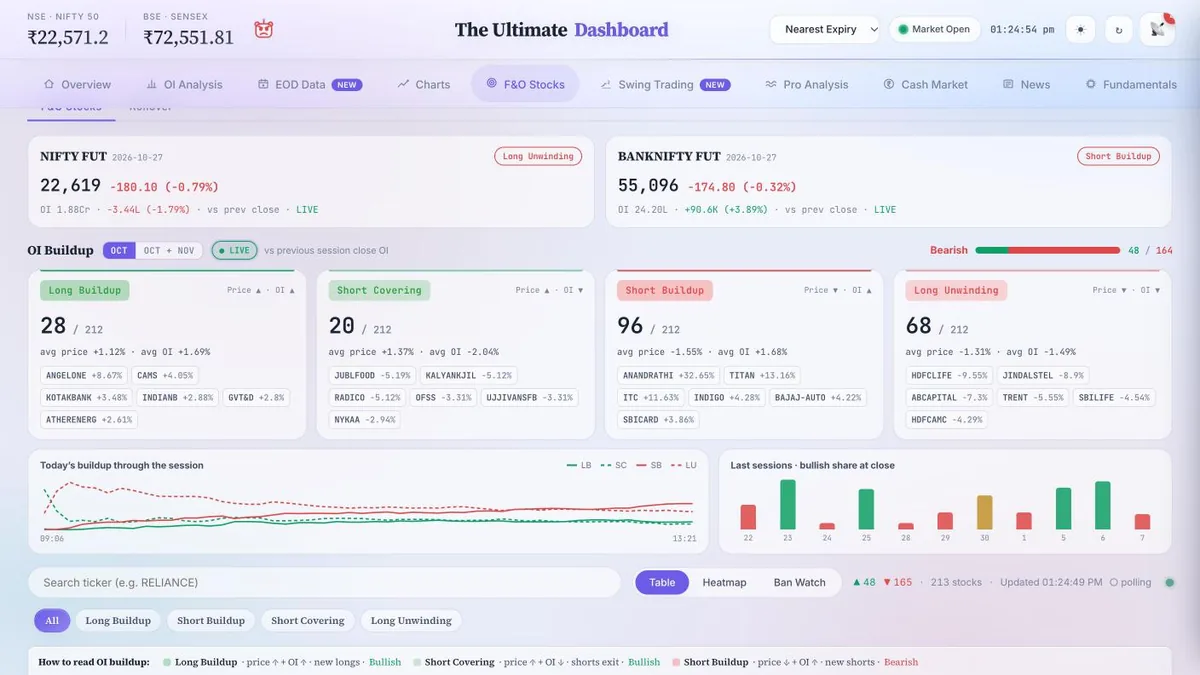Viewport: 1200px width, 675px height.
Task: Open the JUBLFOOD -5.19% stock chip
Action: (x=373, y=375)
